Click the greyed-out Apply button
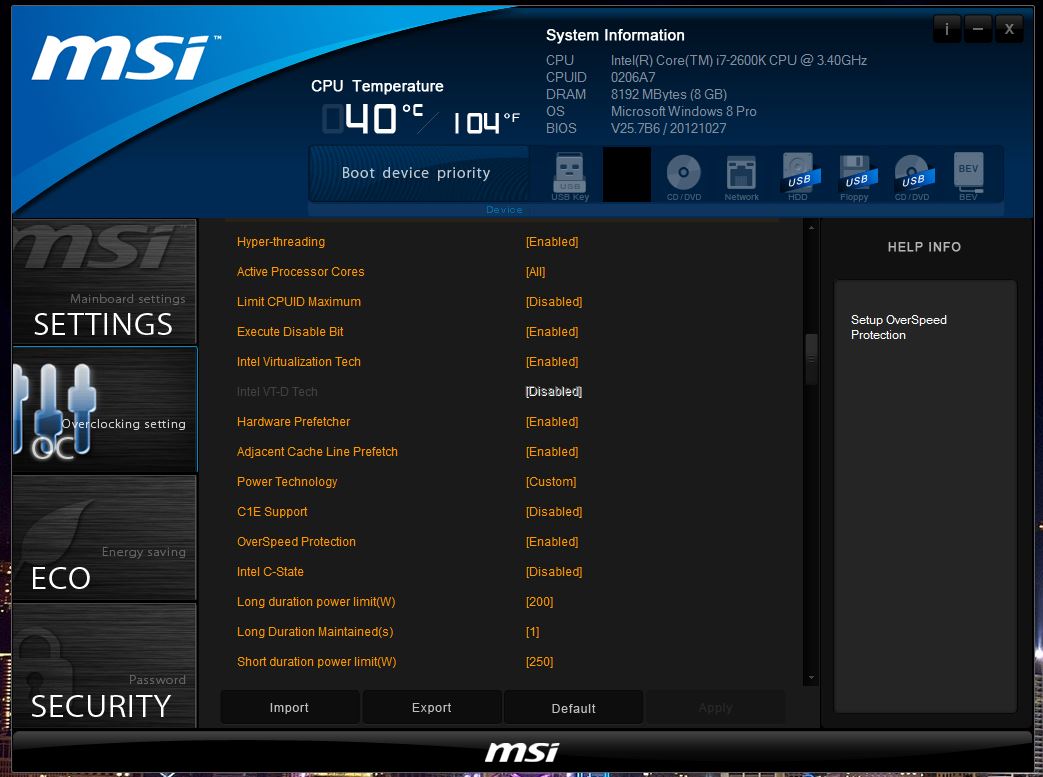Image resolution: width=1043 pixels, height=777 pixels. click(716, 708)
